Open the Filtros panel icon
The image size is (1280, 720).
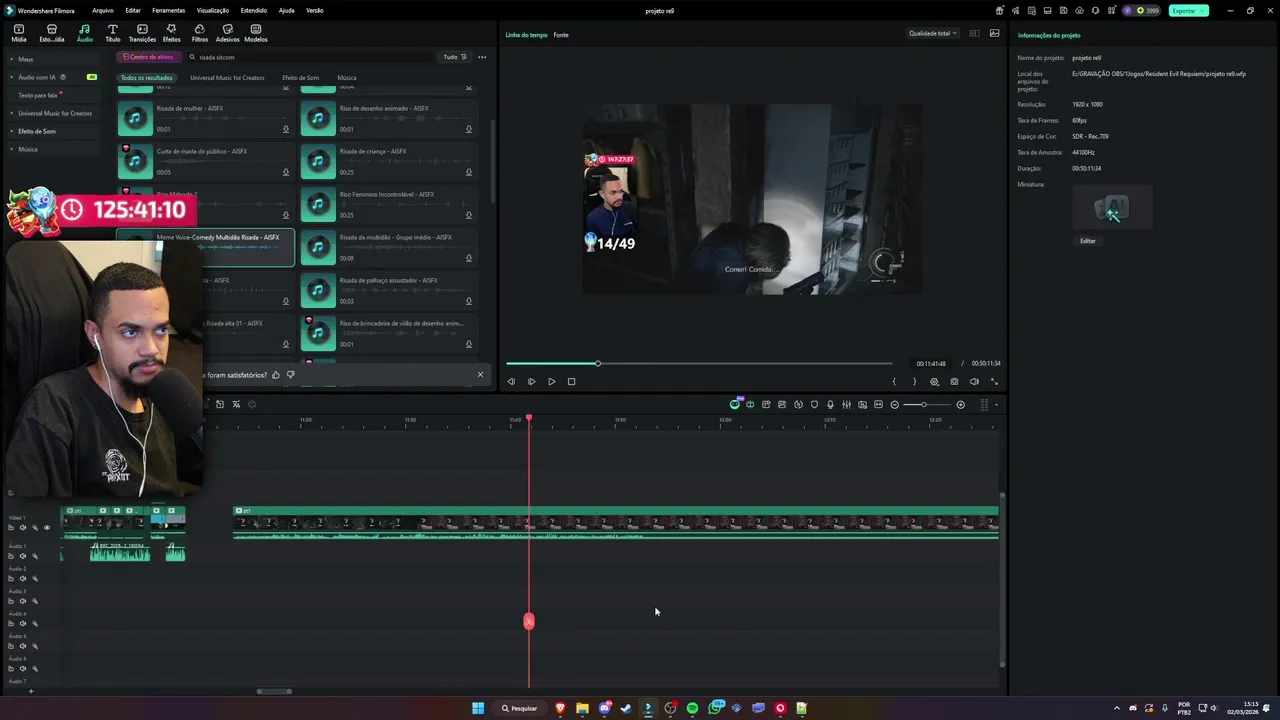(x=200, y=33)
